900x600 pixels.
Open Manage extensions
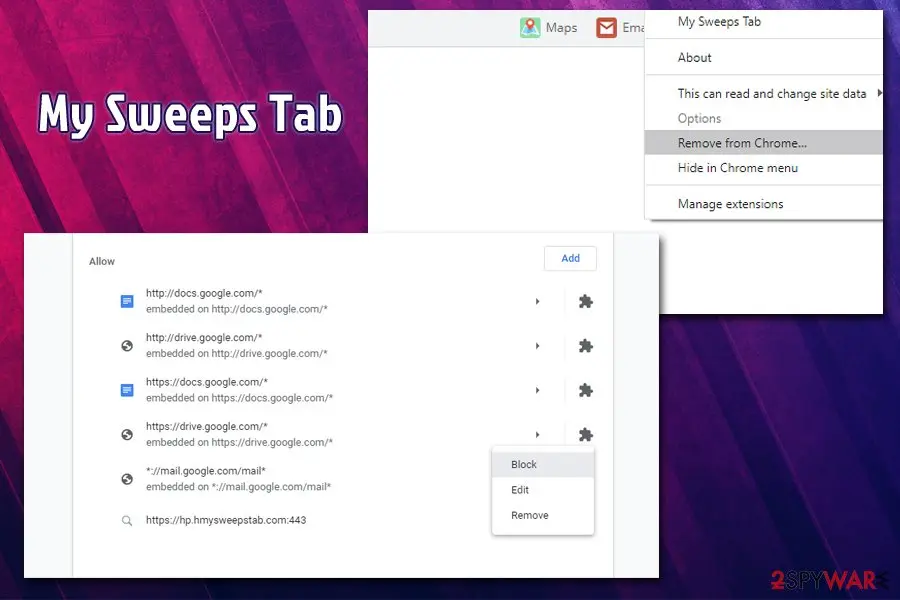(x=763, y=204)
